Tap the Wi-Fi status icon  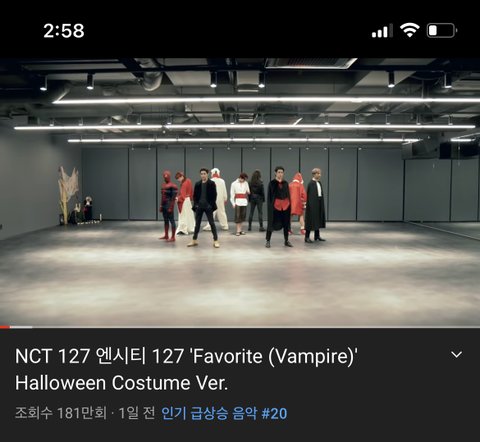[410, 30]
